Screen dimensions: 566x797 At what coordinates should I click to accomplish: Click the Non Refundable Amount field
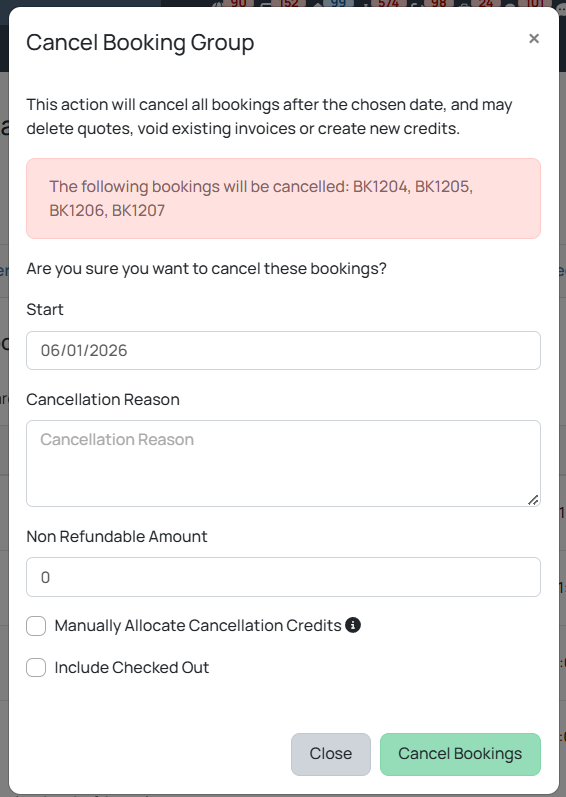click(284, 577)
